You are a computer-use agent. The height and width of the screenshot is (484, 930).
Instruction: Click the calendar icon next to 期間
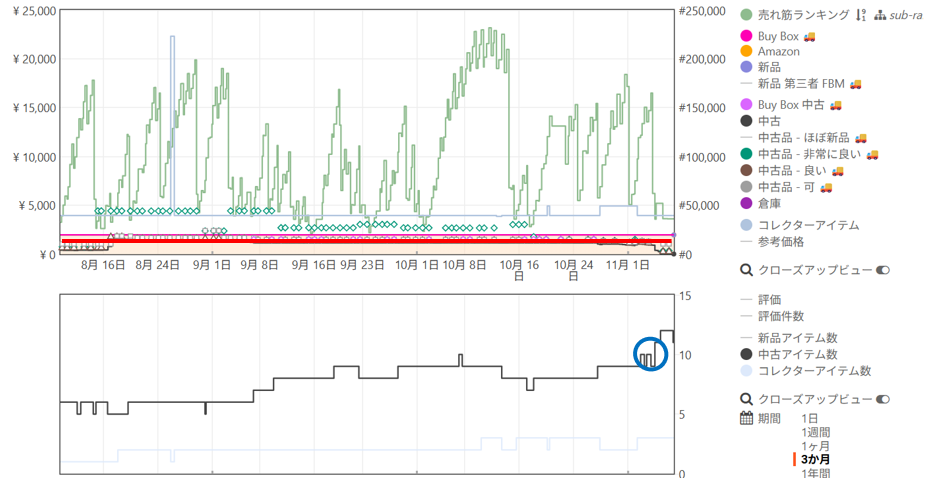click(x=746, y=418)
